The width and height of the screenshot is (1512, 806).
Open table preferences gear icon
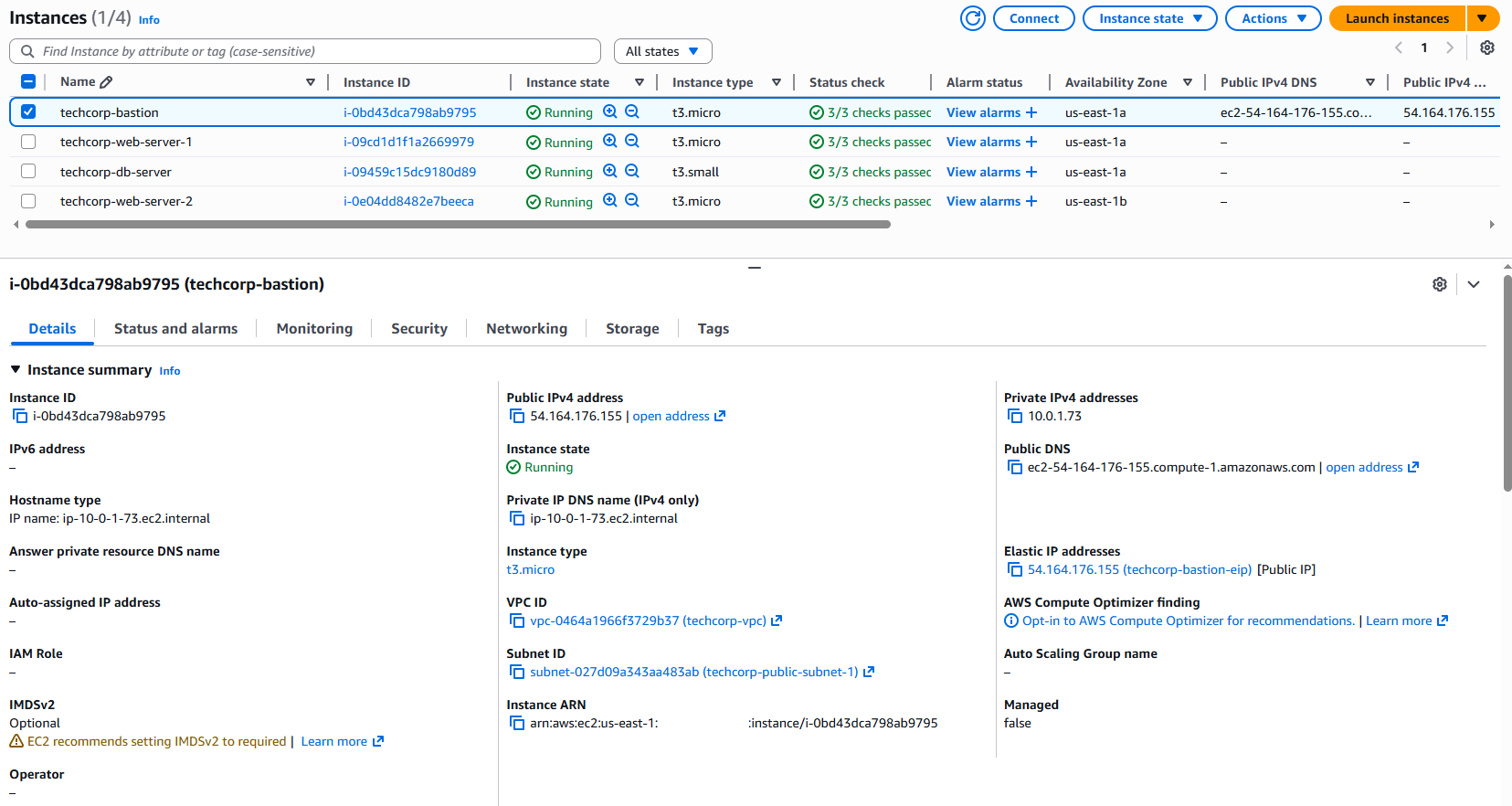point(1486,48)
